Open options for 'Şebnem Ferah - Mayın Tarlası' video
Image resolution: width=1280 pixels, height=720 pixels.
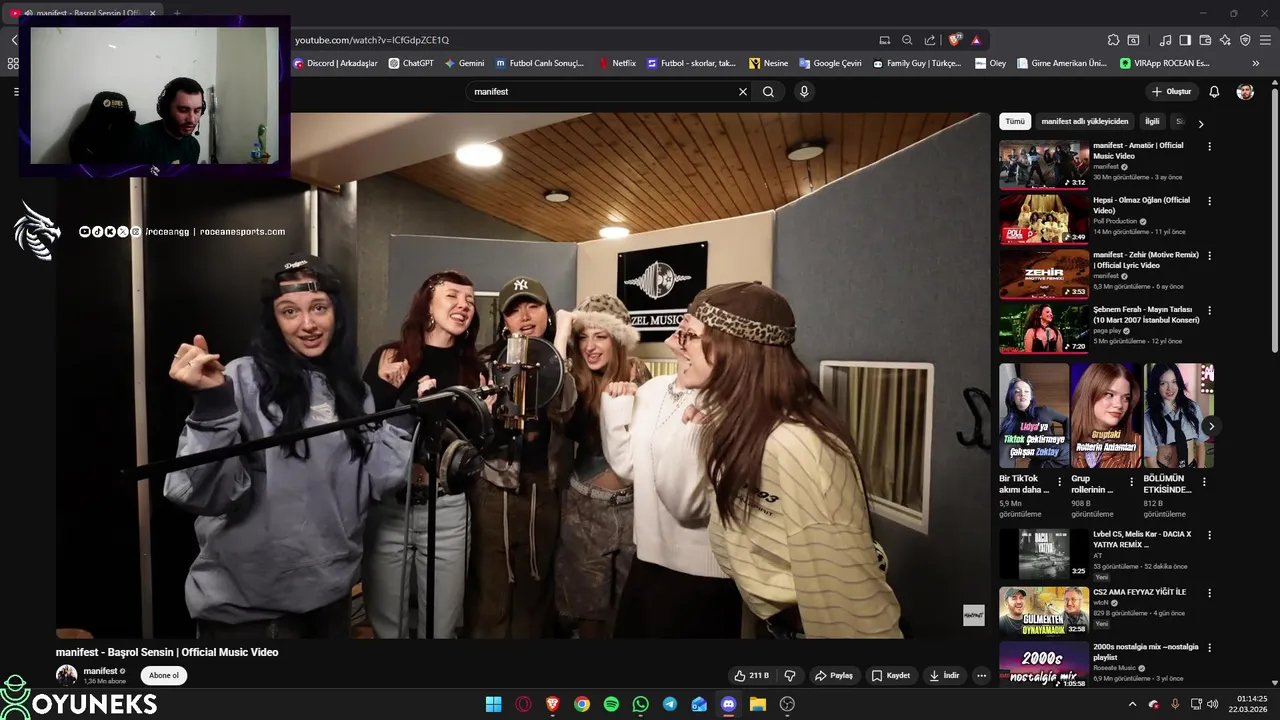1209,311
